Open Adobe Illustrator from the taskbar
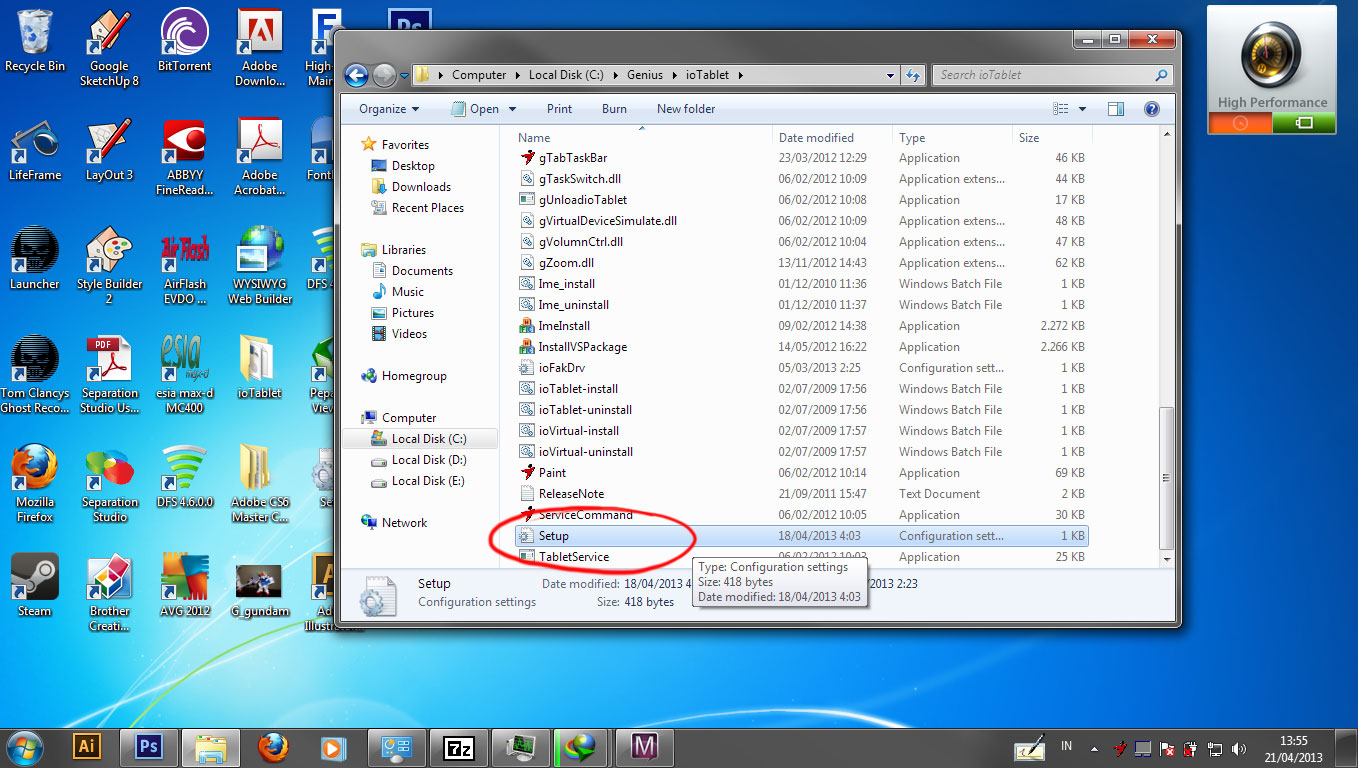Screen dimensions: 1358x768 tap(86, 747)
